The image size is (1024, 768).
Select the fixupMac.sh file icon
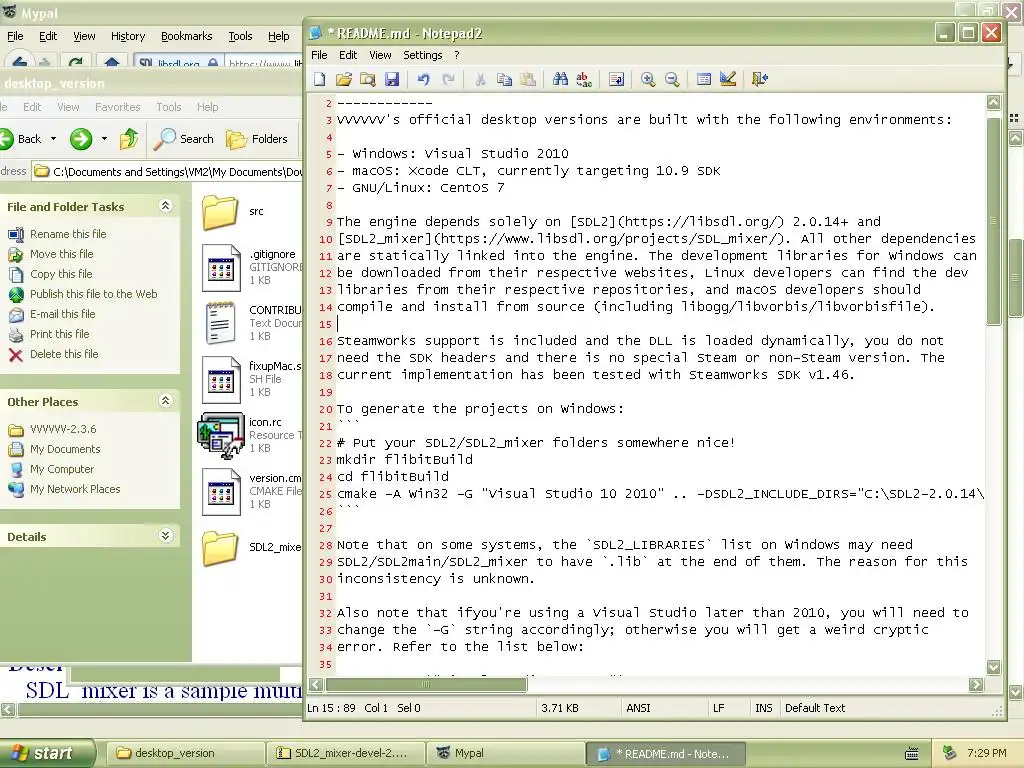click(221, 379)
